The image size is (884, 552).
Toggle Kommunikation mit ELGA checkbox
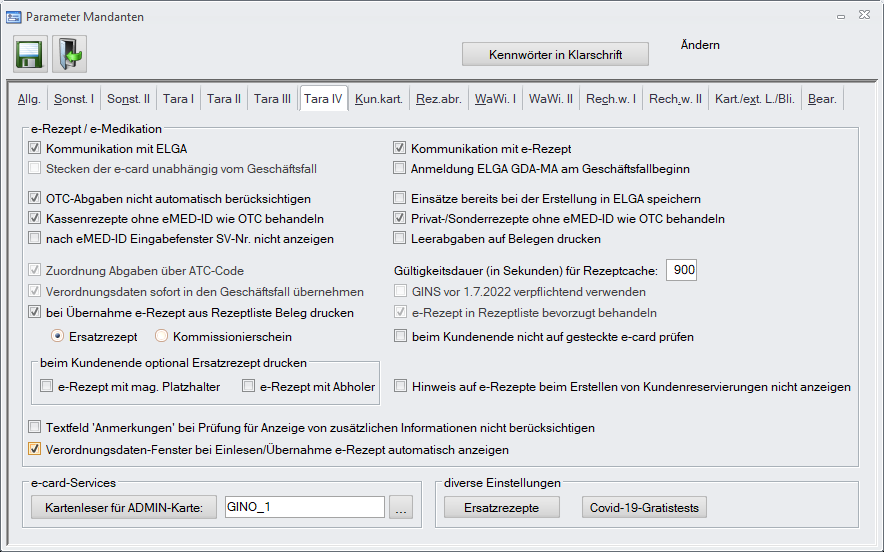[x=36, y=149]
